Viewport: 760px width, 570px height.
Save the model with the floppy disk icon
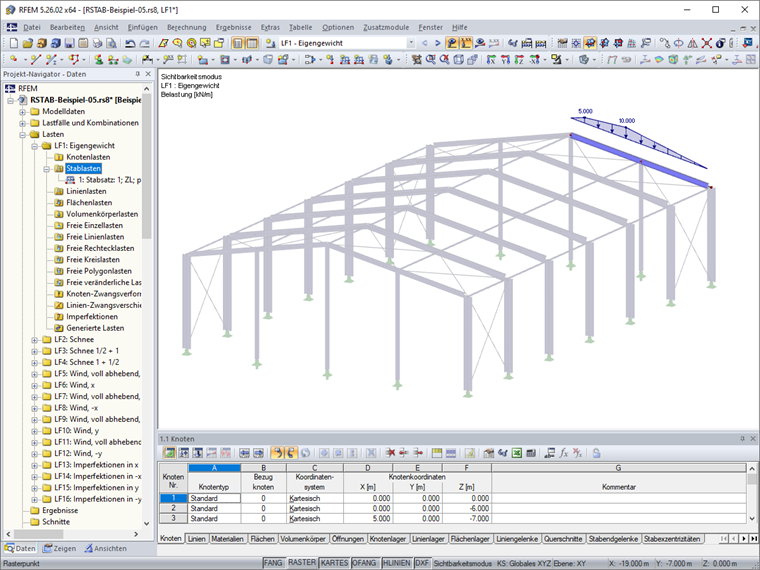pos(69,43)
